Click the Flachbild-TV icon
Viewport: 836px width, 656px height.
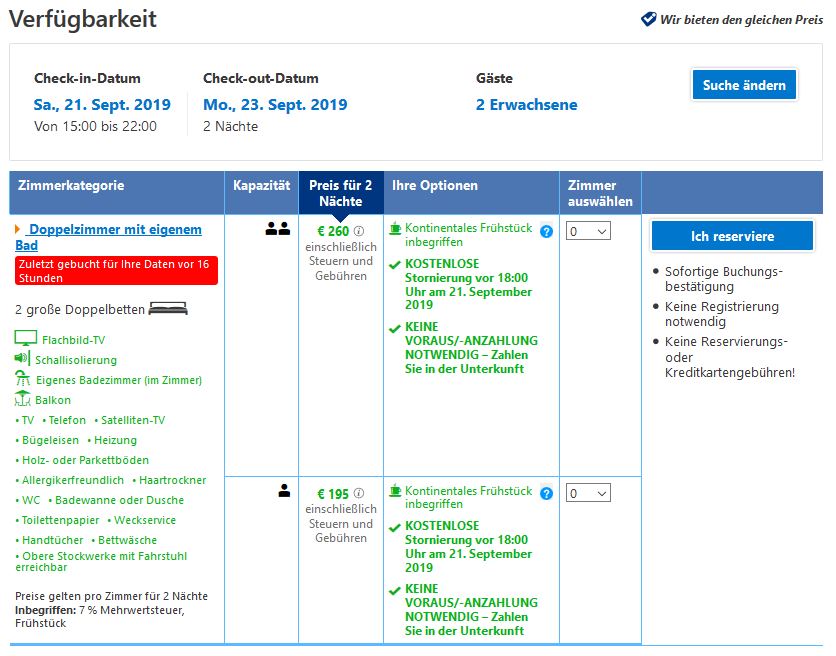tap(26, 339)
